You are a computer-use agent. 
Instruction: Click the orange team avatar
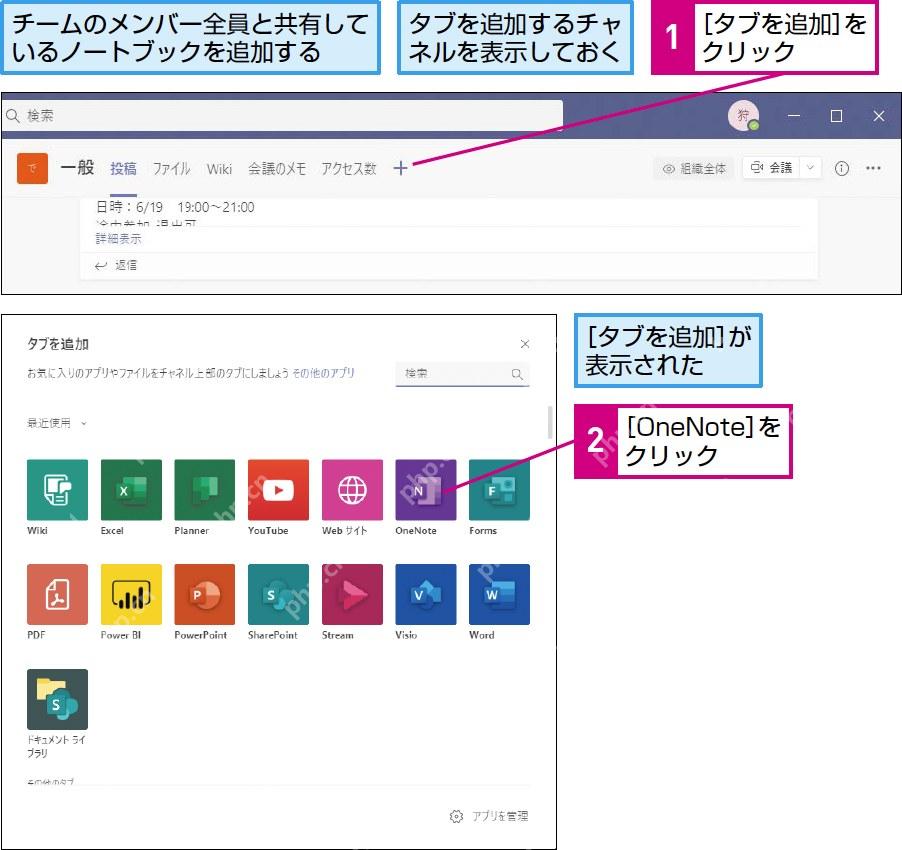coord(32,168)
